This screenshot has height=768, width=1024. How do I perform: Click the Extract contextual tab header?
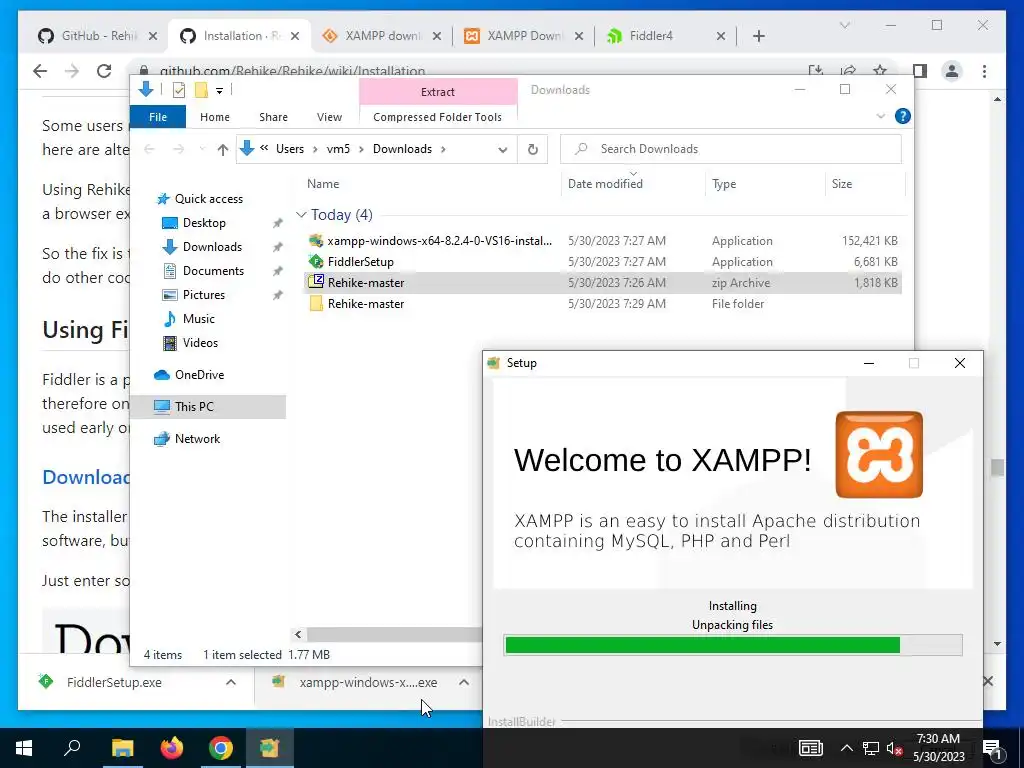click(x=438, y=92)
